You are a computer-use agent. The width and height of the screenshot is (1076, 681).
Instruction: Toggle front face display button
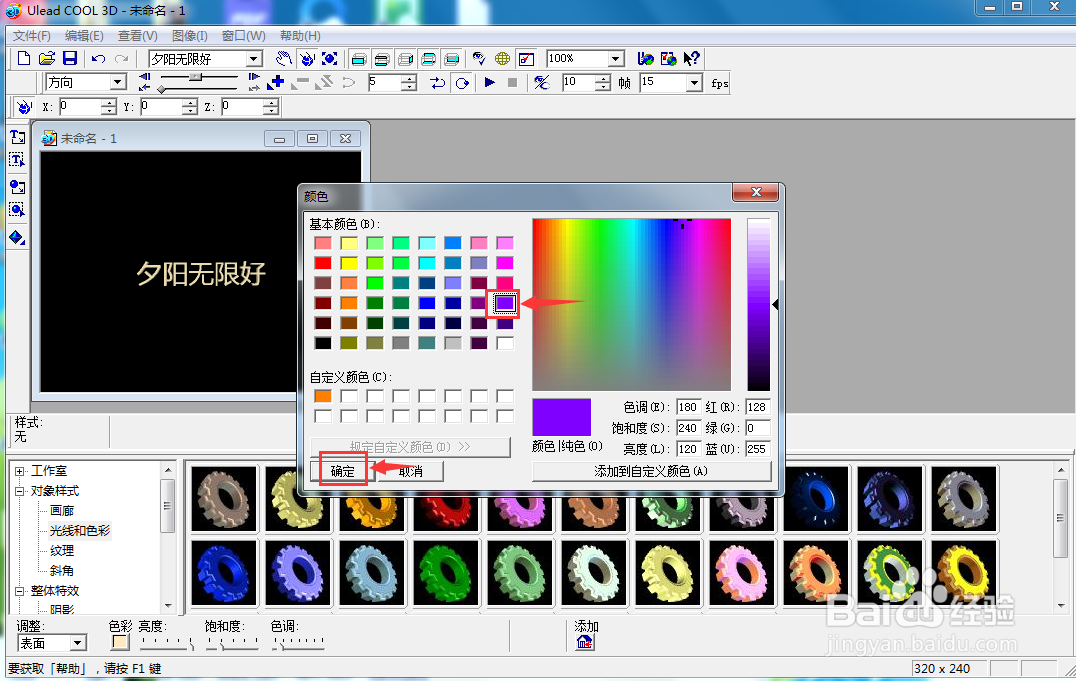point(358,58)
